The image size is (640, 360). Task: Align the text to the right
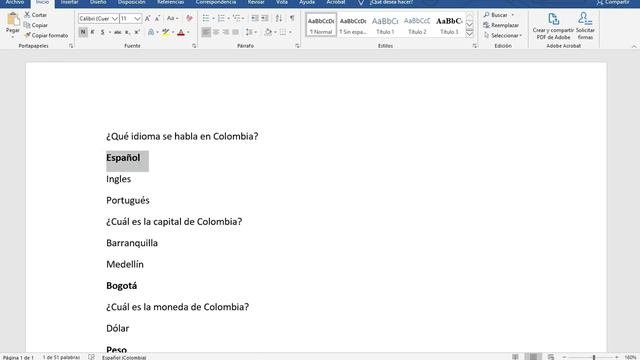[226, 32]
